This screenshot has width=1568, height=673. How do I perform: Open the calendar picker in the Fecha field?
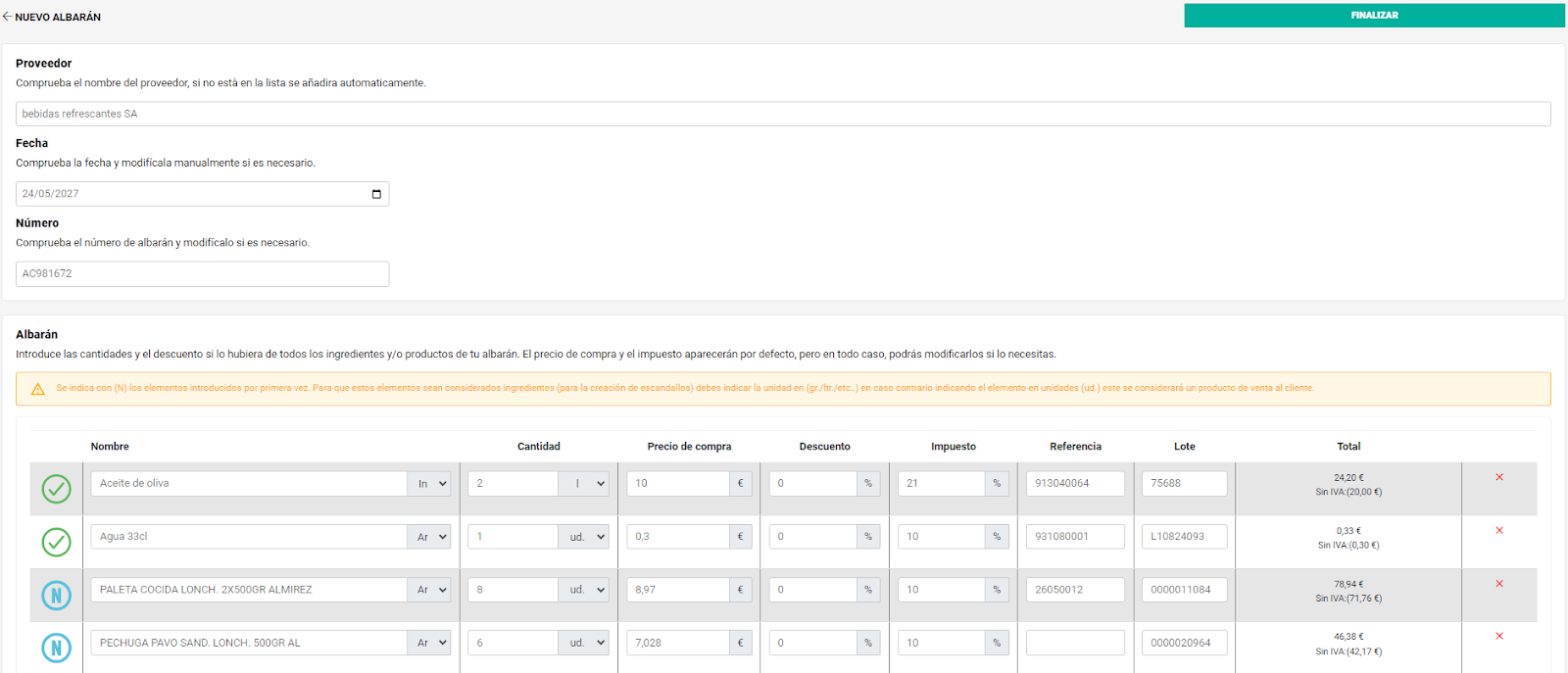[x=376, y=194]
